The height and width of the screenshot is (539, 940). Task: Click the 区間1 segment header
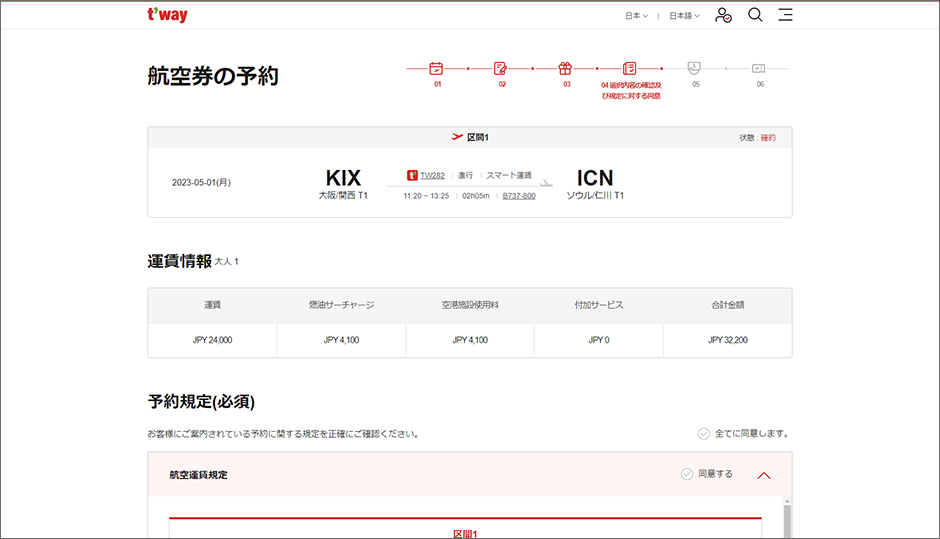[x=470, y=137]
